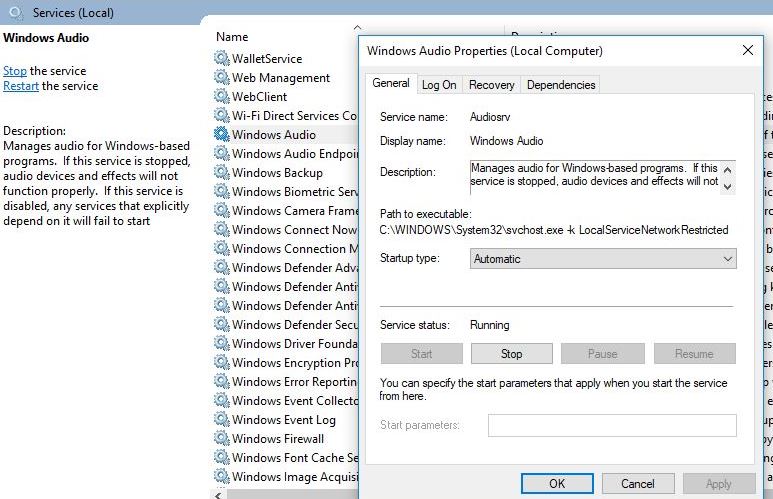The image size is (773, 499).
Task: Click the OK button
Action: (557, 484)
